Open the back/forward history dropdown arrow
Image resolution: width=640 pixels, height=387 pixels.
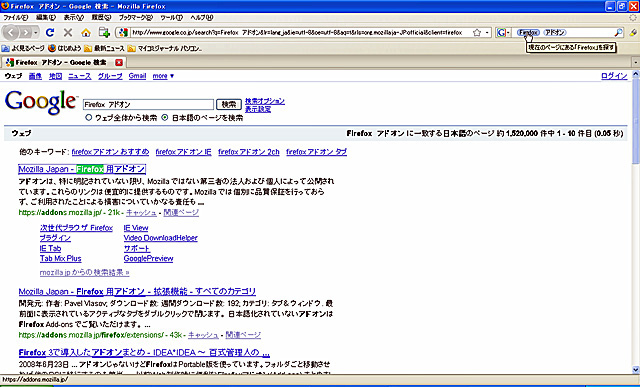coord(36,33)
